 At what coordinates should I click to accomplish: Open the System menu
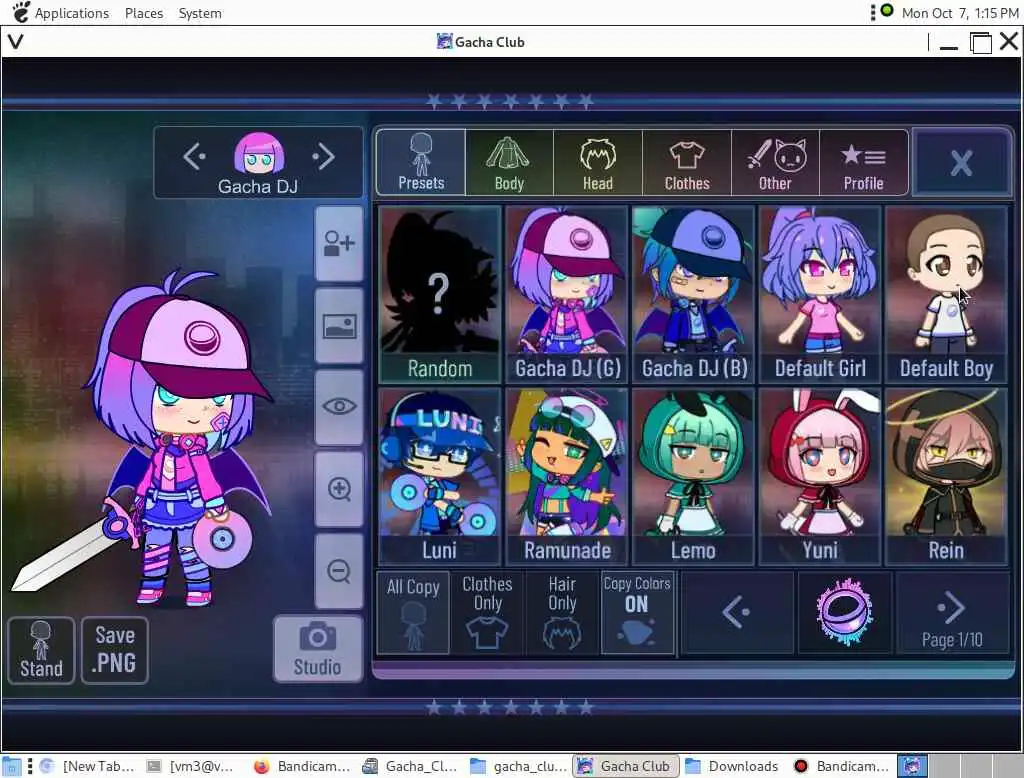(200, 13)
